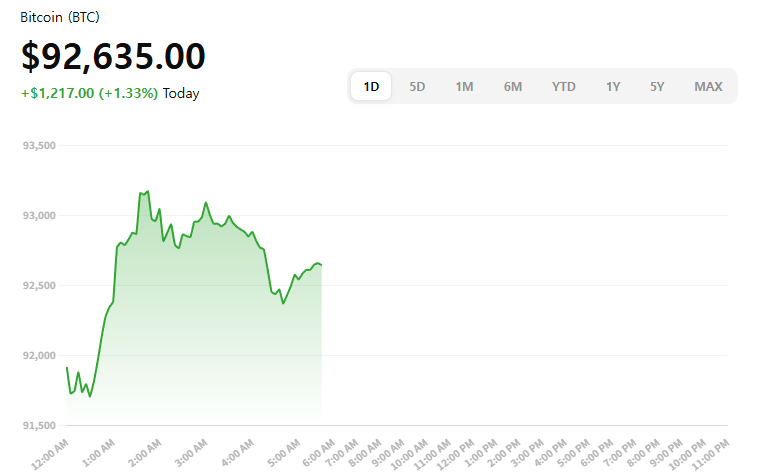Open the 6M chart view
The width and height of the screenshot is (757, 473).
[513, 86]
